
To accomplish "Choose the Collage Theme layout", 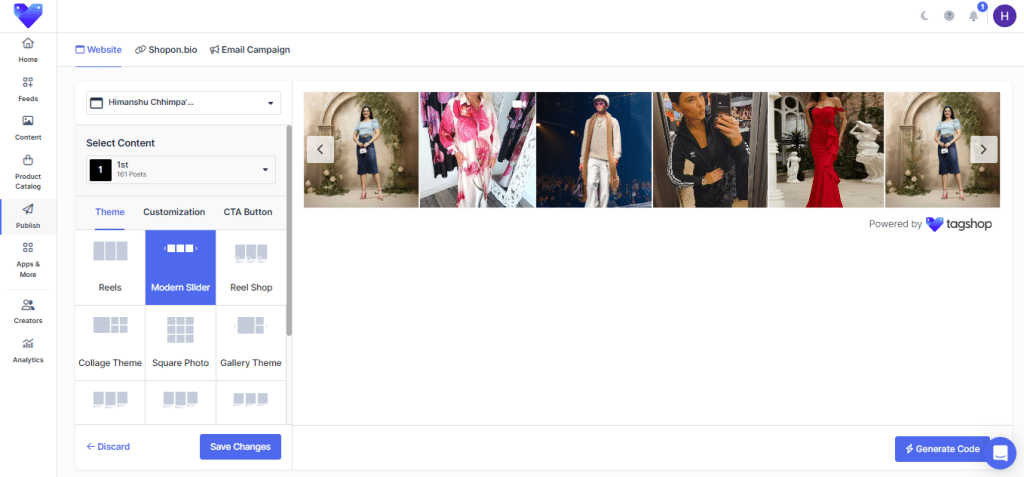I will tap(110, 342).
